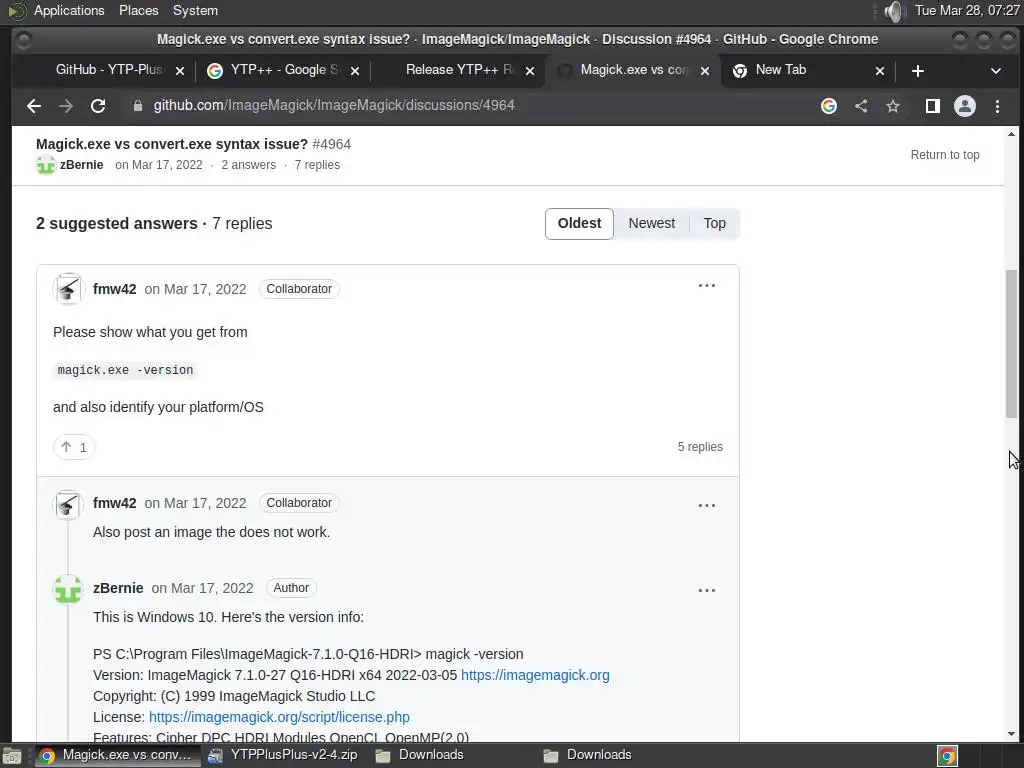
Task: Open a new tab with plus button
Action: [918, 71]
